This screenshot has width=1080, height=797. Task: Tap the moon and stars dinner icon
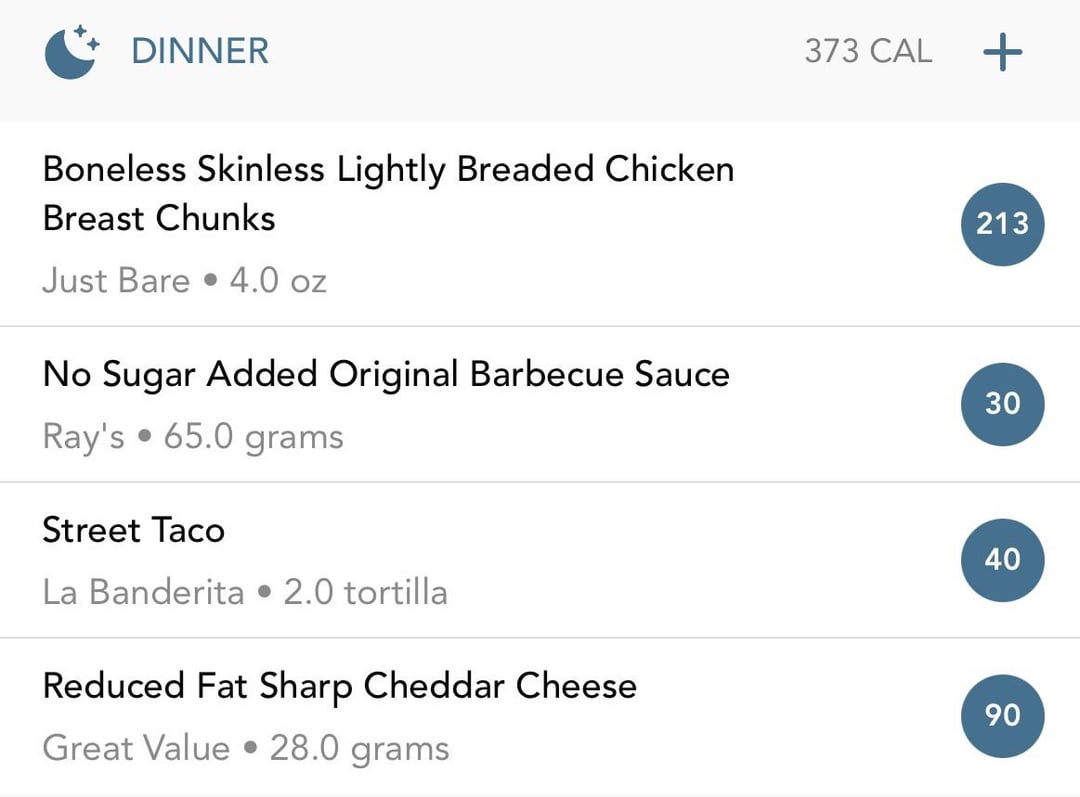72,52
